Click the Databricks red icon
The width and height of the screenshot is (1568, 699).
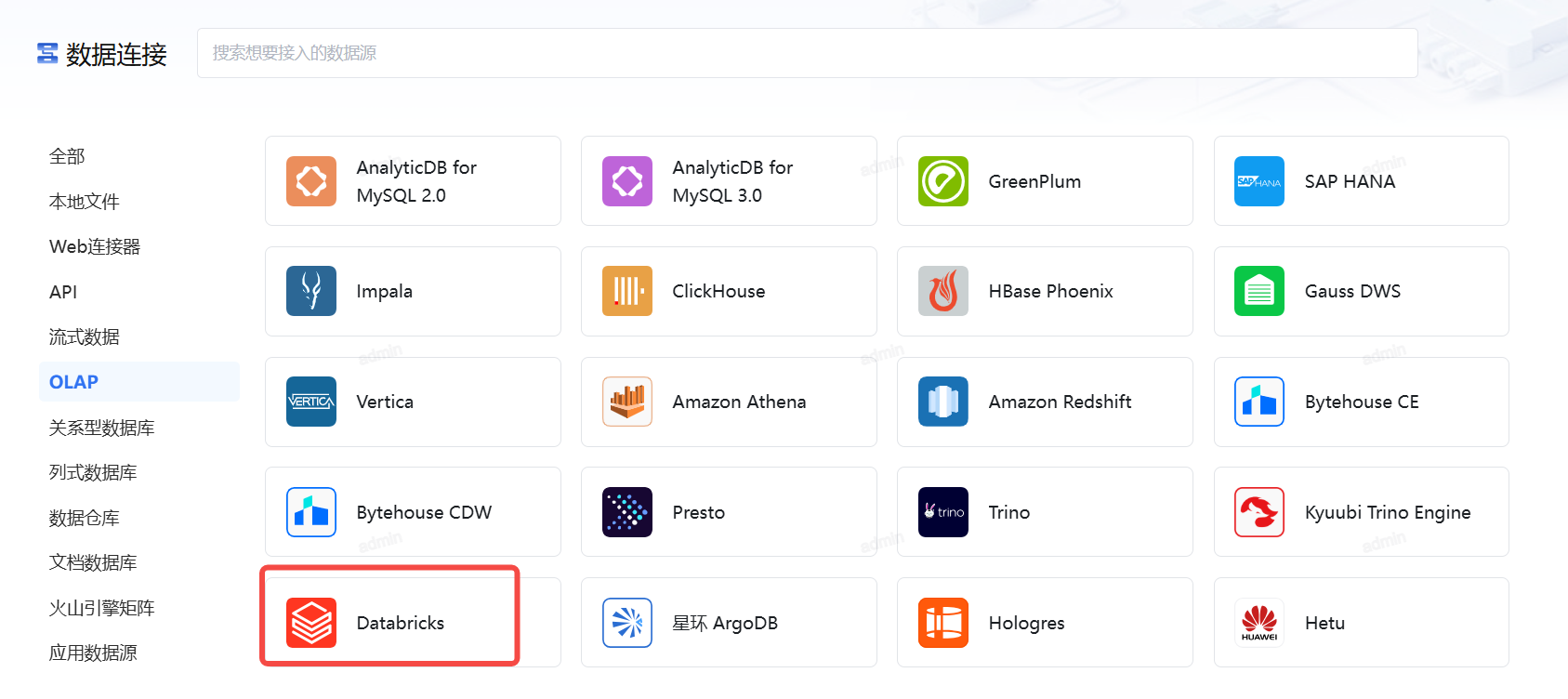click(x=311, y=623)
